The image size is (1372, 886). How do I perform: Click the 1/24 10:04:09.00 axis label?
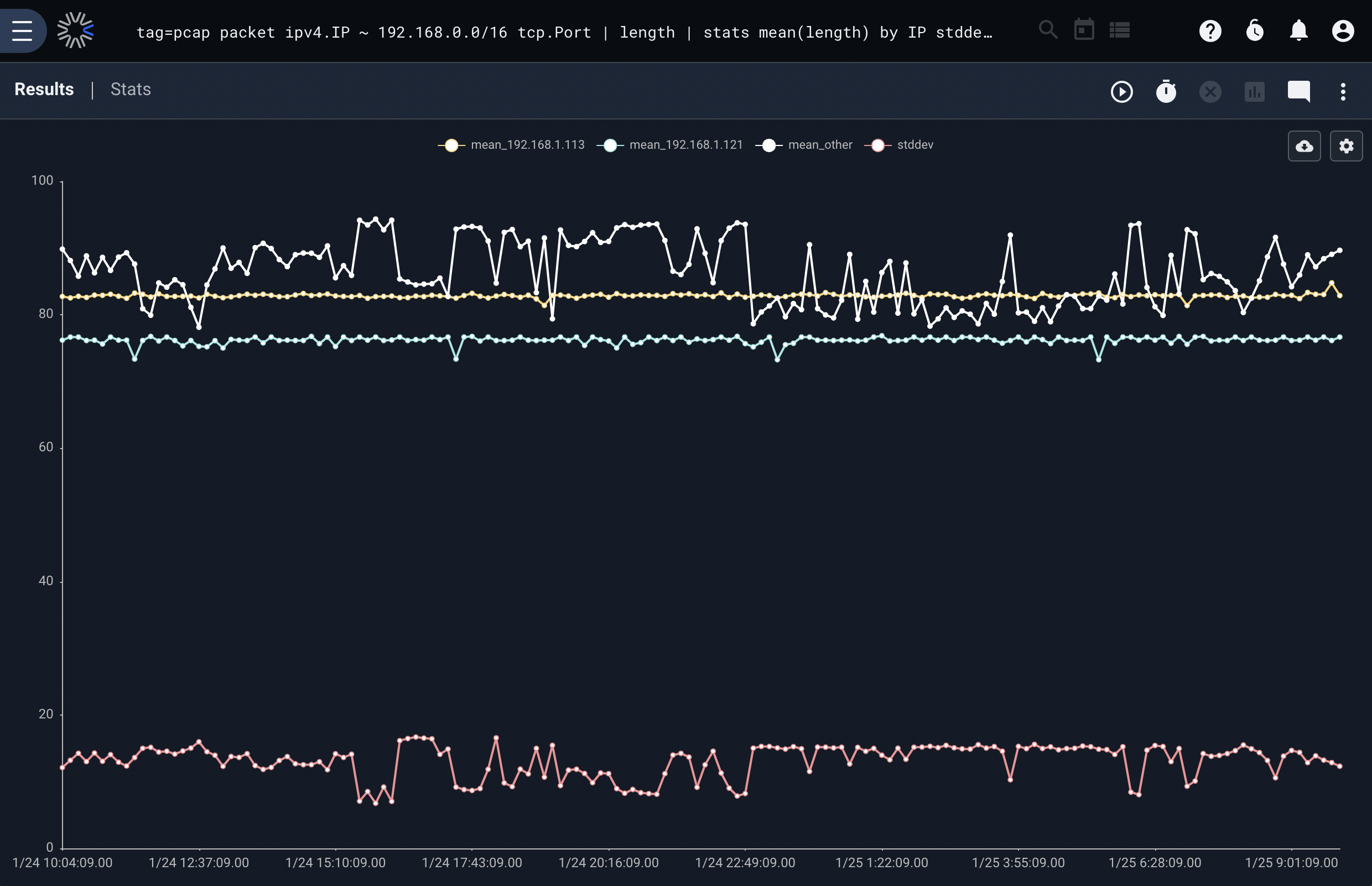[x=62, y=862]
